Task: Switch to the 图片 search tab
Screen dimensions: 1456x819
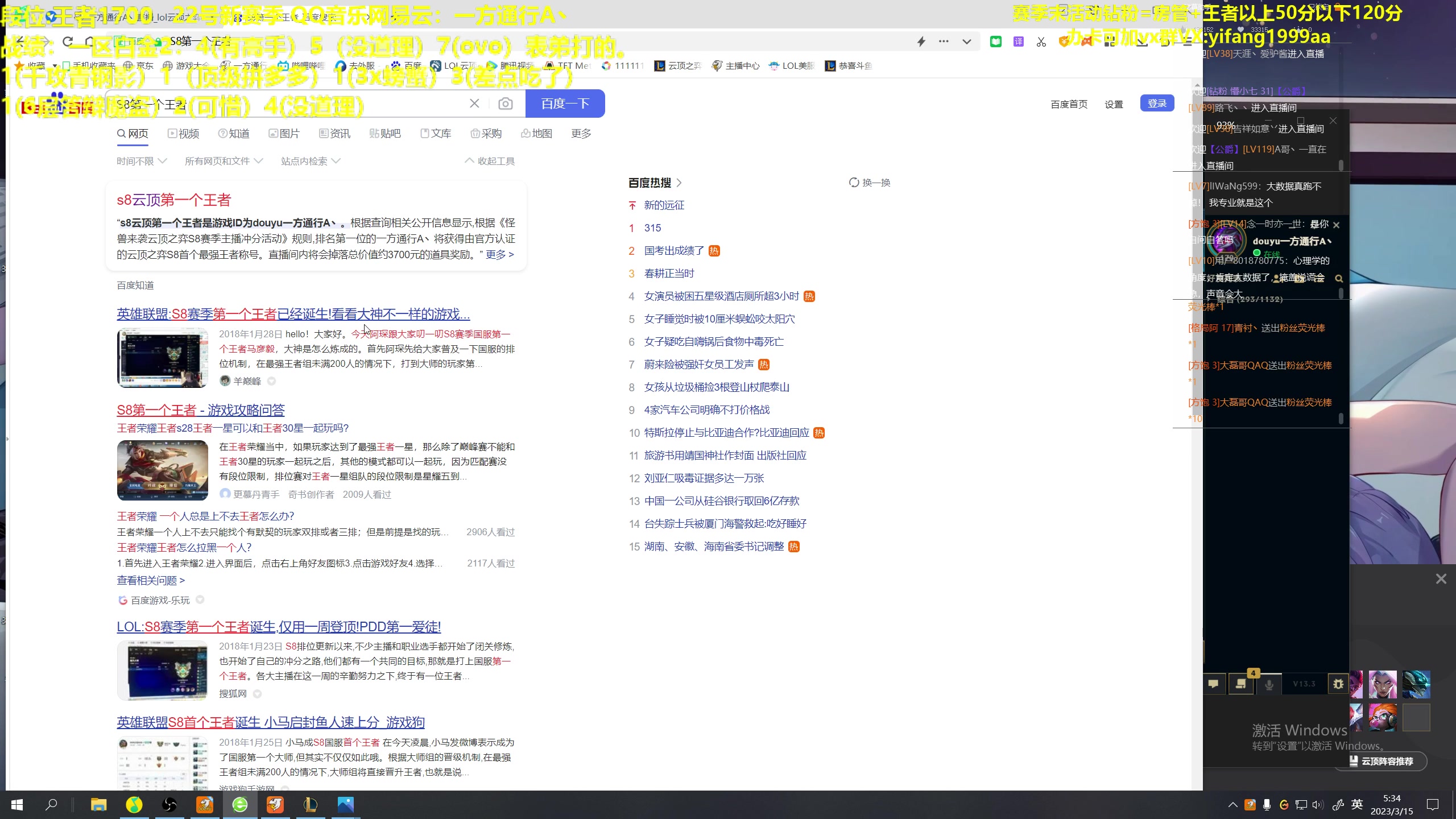Action: pyautogui.click(x=284, y=134)
